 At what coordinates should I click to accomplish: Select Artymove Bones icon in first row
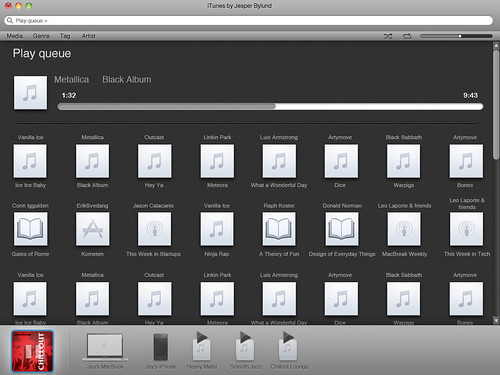click(x=466, y=161)
